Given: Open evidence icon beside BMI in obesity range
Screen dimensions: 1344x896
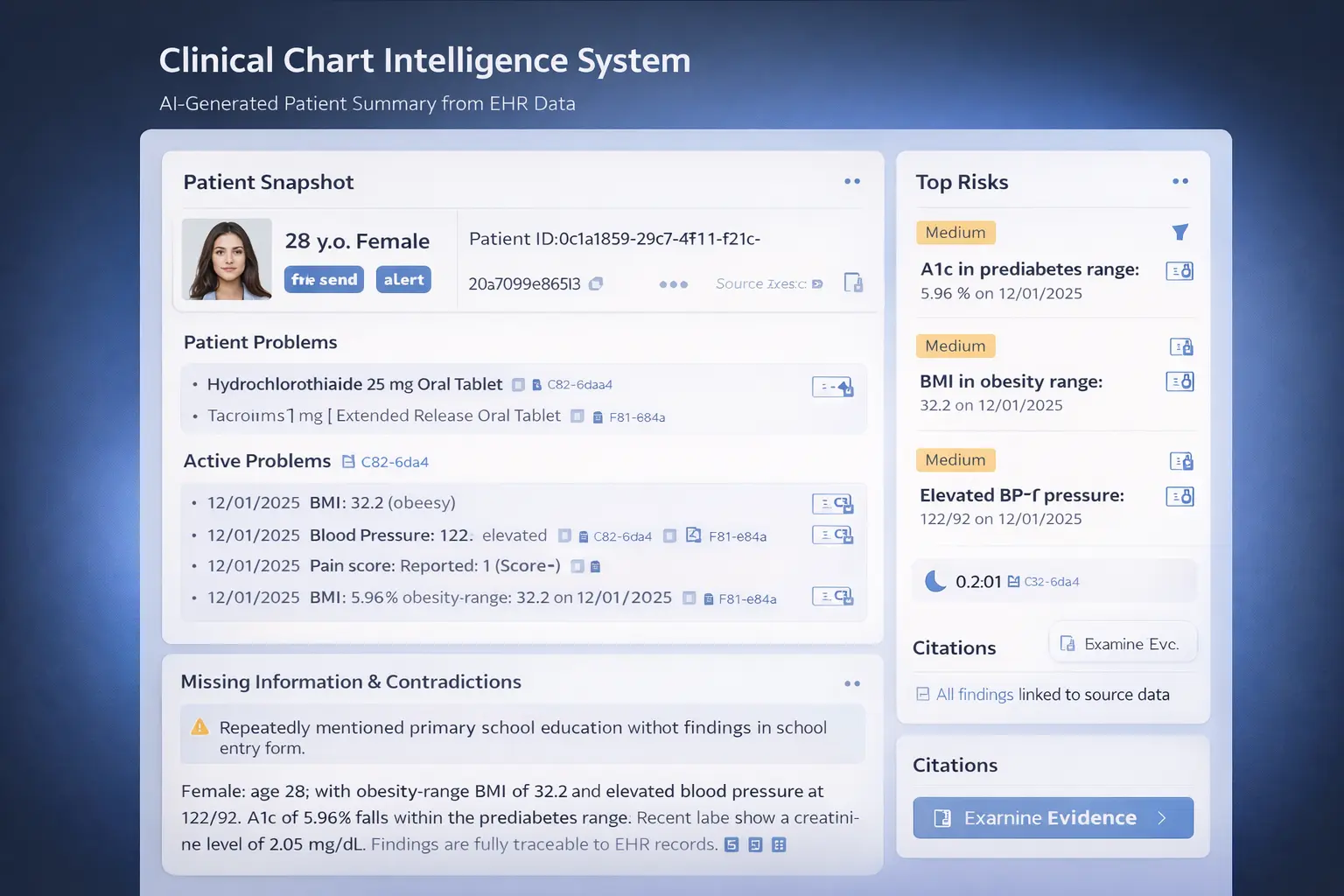Looking at the screenshot, I should (x=1179, y=381).
